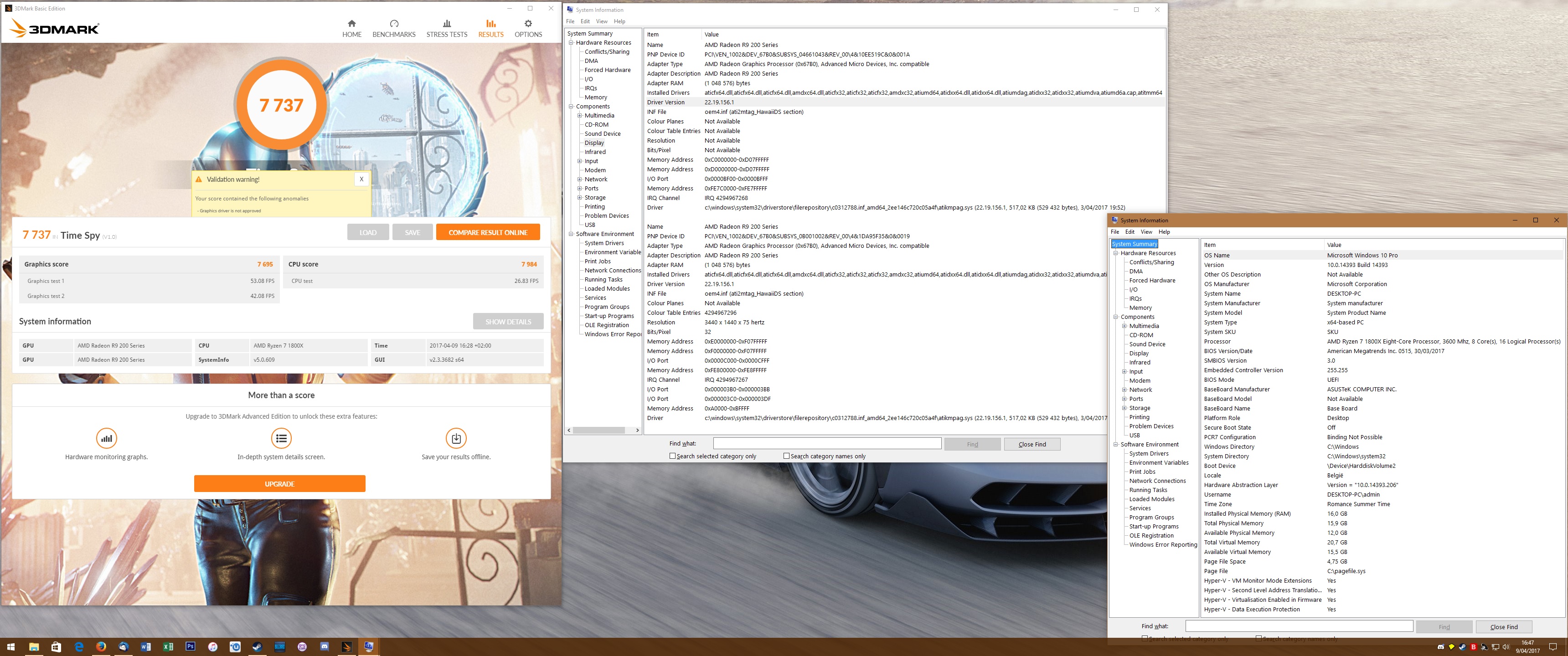Open Help menu in front System Information window
1568x656 pixels.
pyautogui.click(x=1164, y=232)
